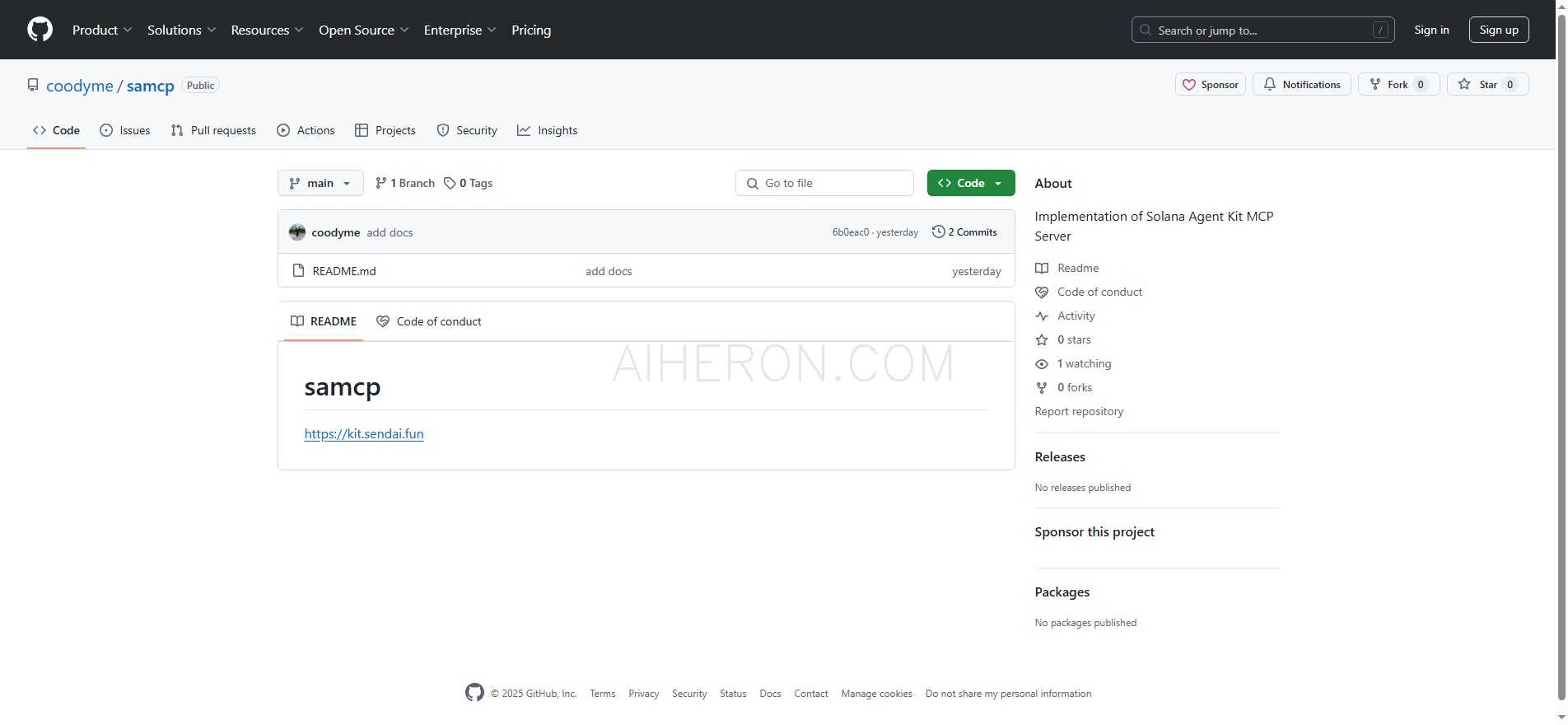
Task: Click the coodyme avatar in commit row
Action: (297, 232)
